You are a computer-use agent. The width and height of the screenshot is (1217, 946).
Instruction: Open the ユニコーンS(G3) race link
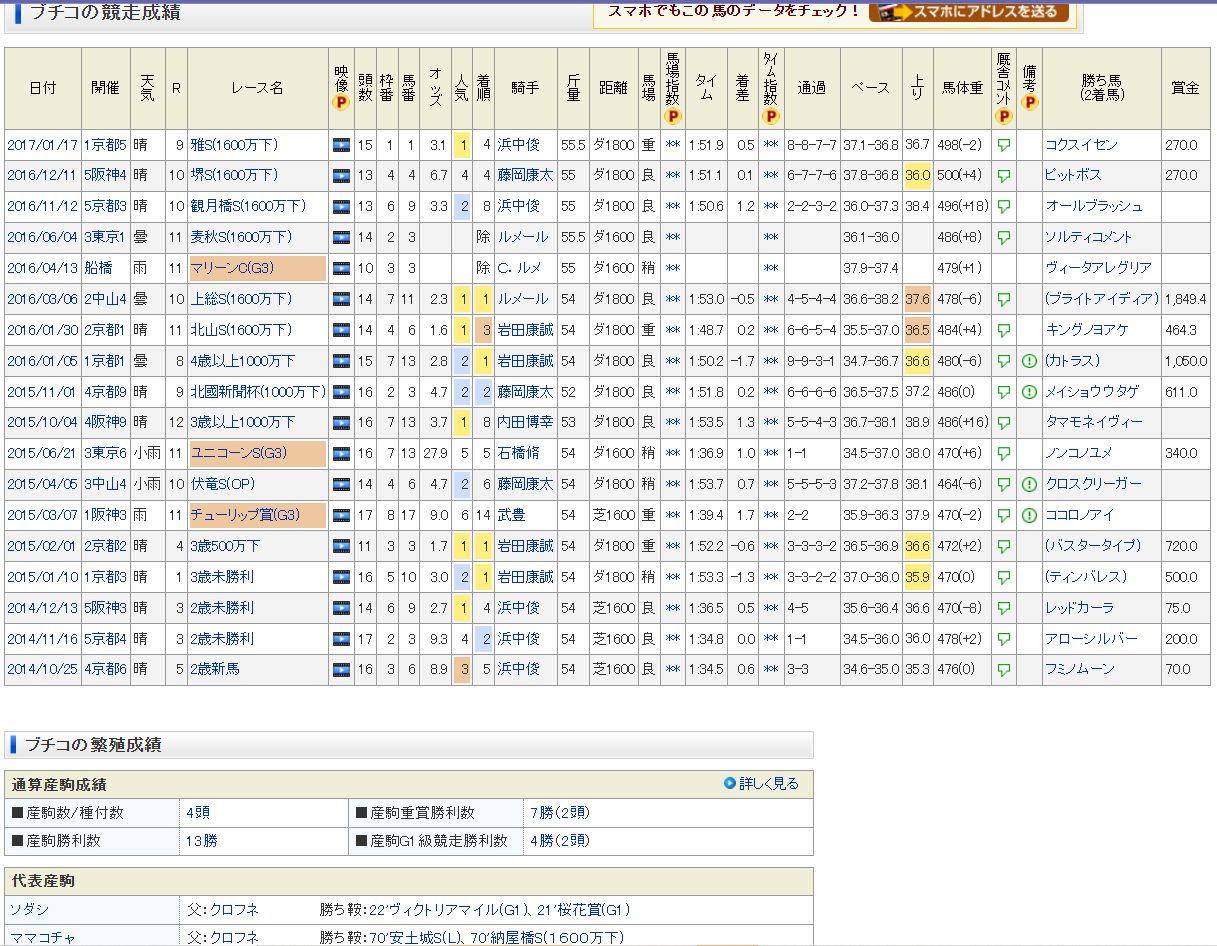(239, 453)
